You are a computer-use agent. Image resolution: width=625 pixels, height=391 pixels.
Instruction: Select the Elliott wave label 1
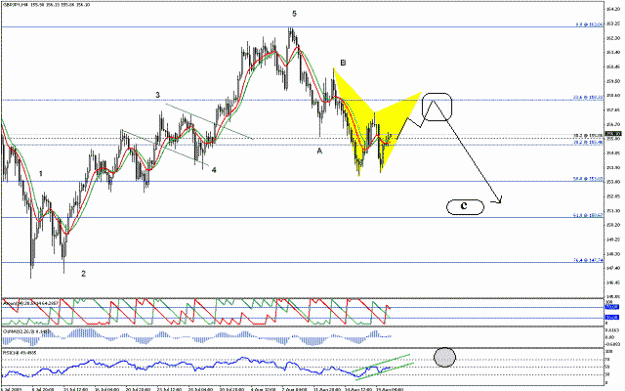(41, 174)
